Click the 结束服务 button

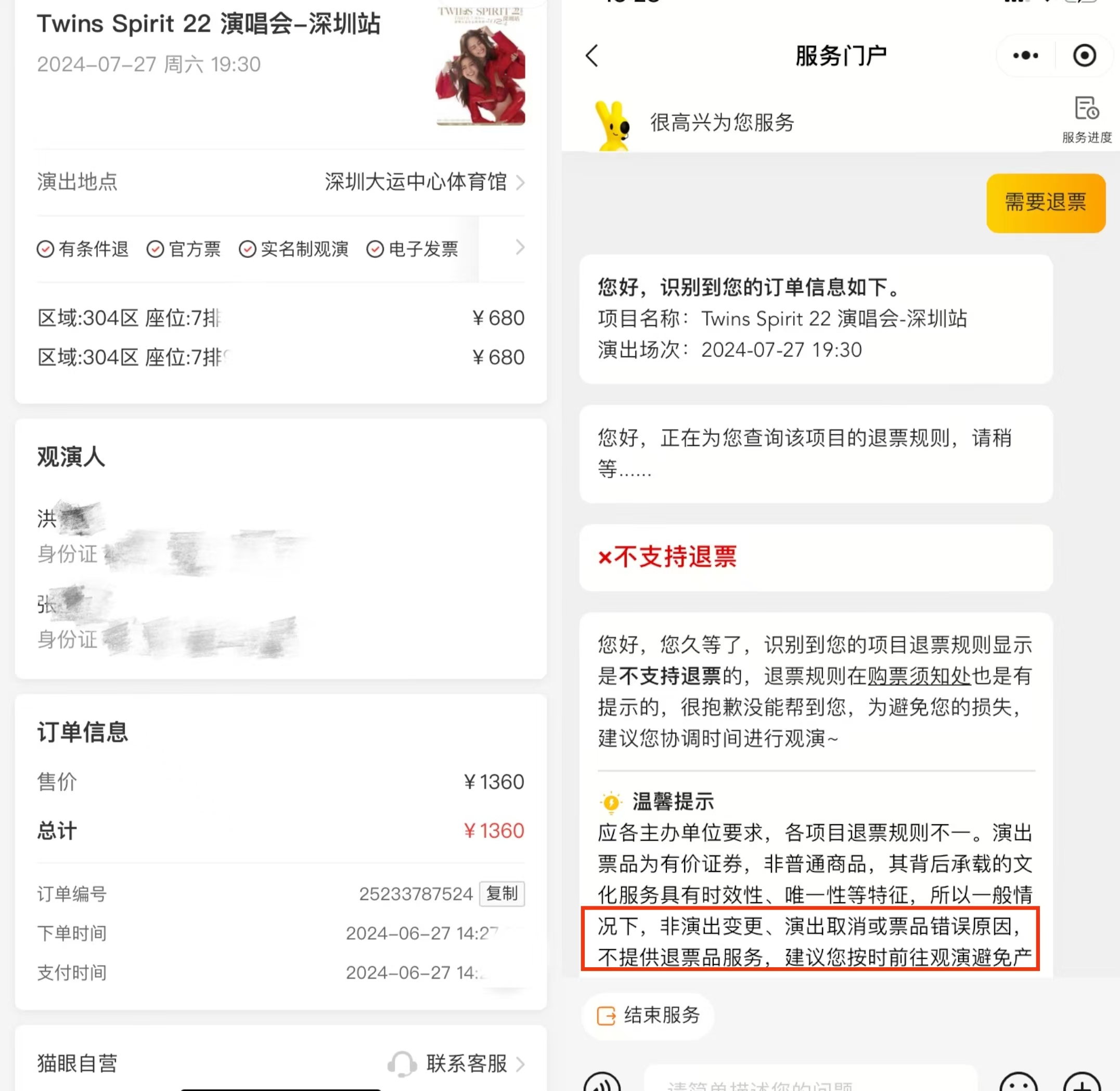[648, 1016]
